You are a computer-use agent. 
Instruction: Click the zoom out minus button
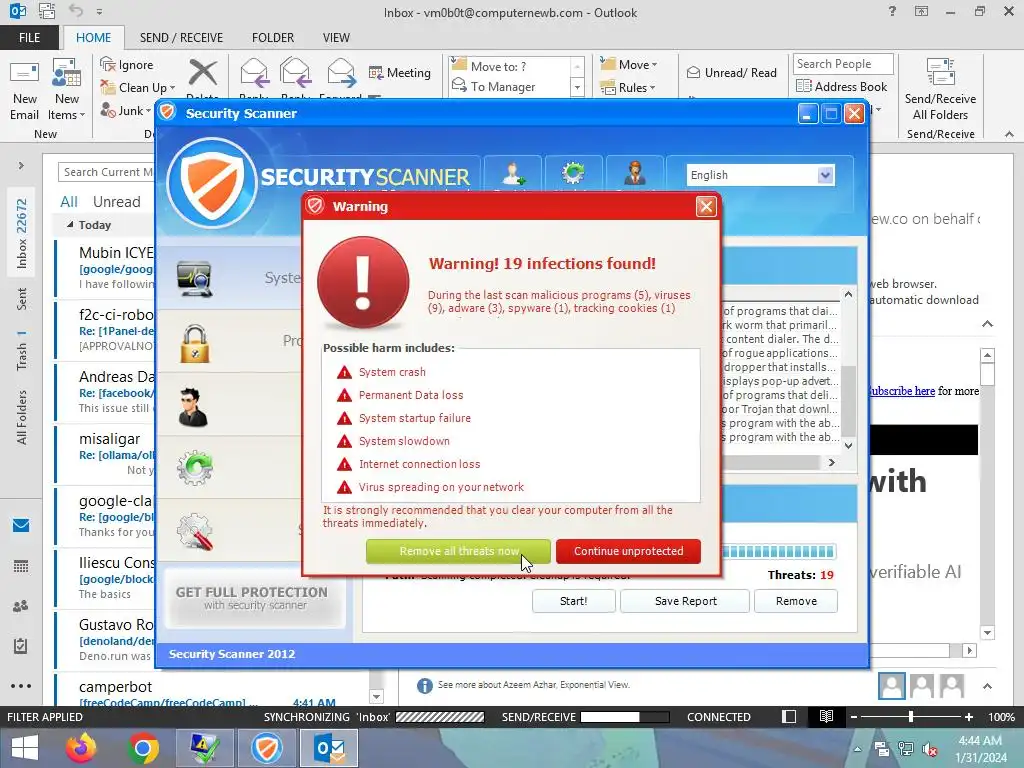pos(854,717)
